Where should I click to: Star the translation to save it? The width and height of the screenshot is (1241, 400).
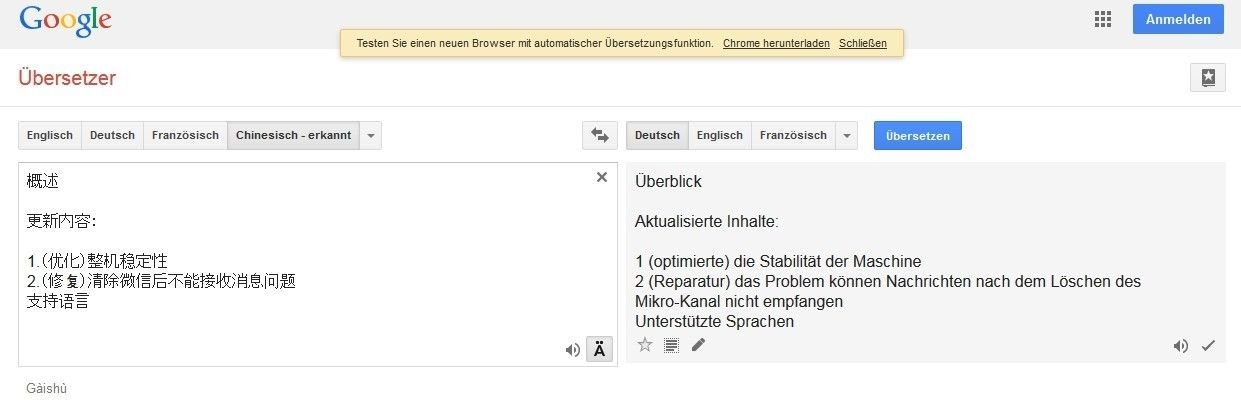point(645,345)
